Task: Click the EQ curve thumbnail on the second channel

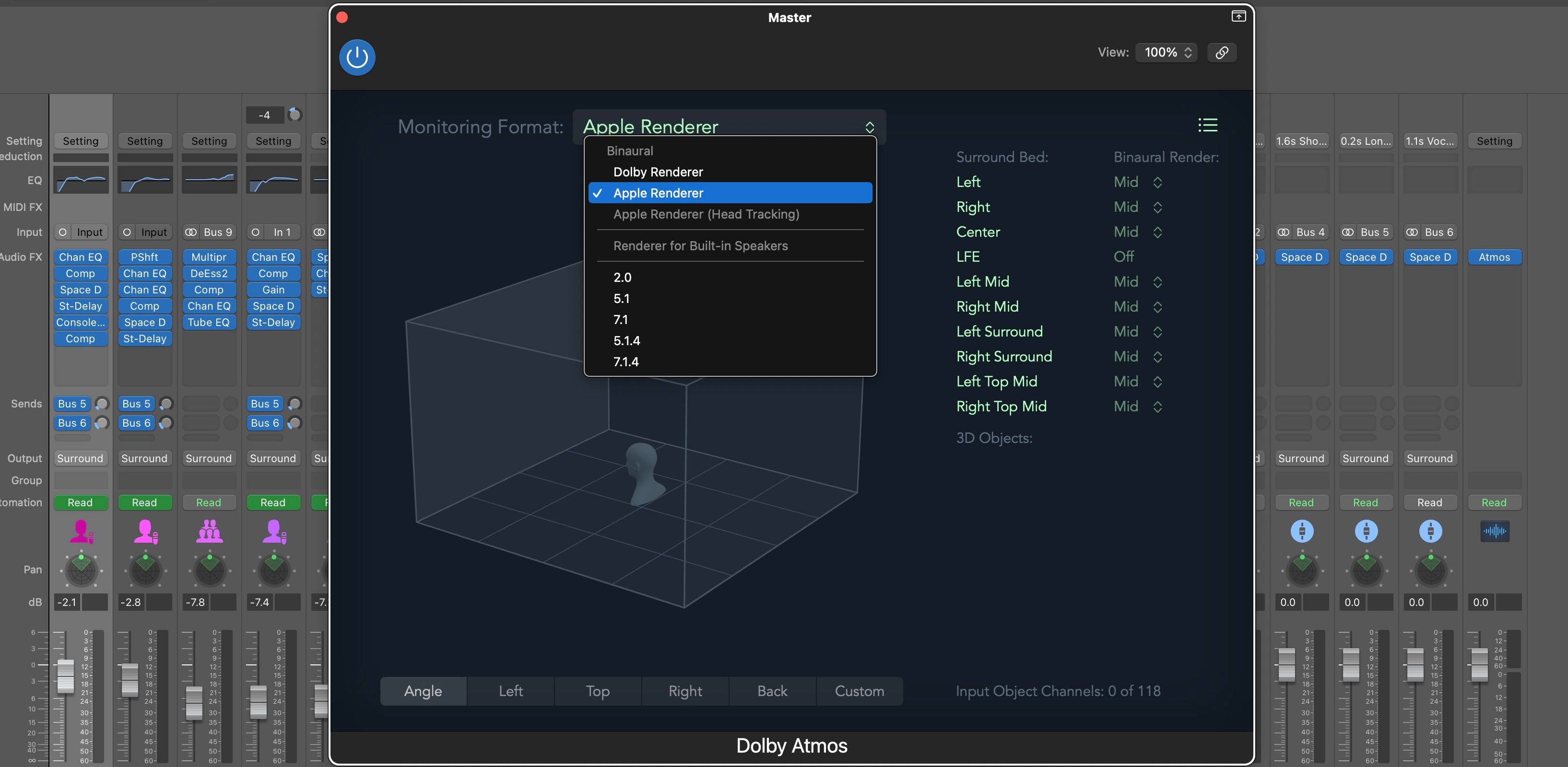Action: pos(145,180)
